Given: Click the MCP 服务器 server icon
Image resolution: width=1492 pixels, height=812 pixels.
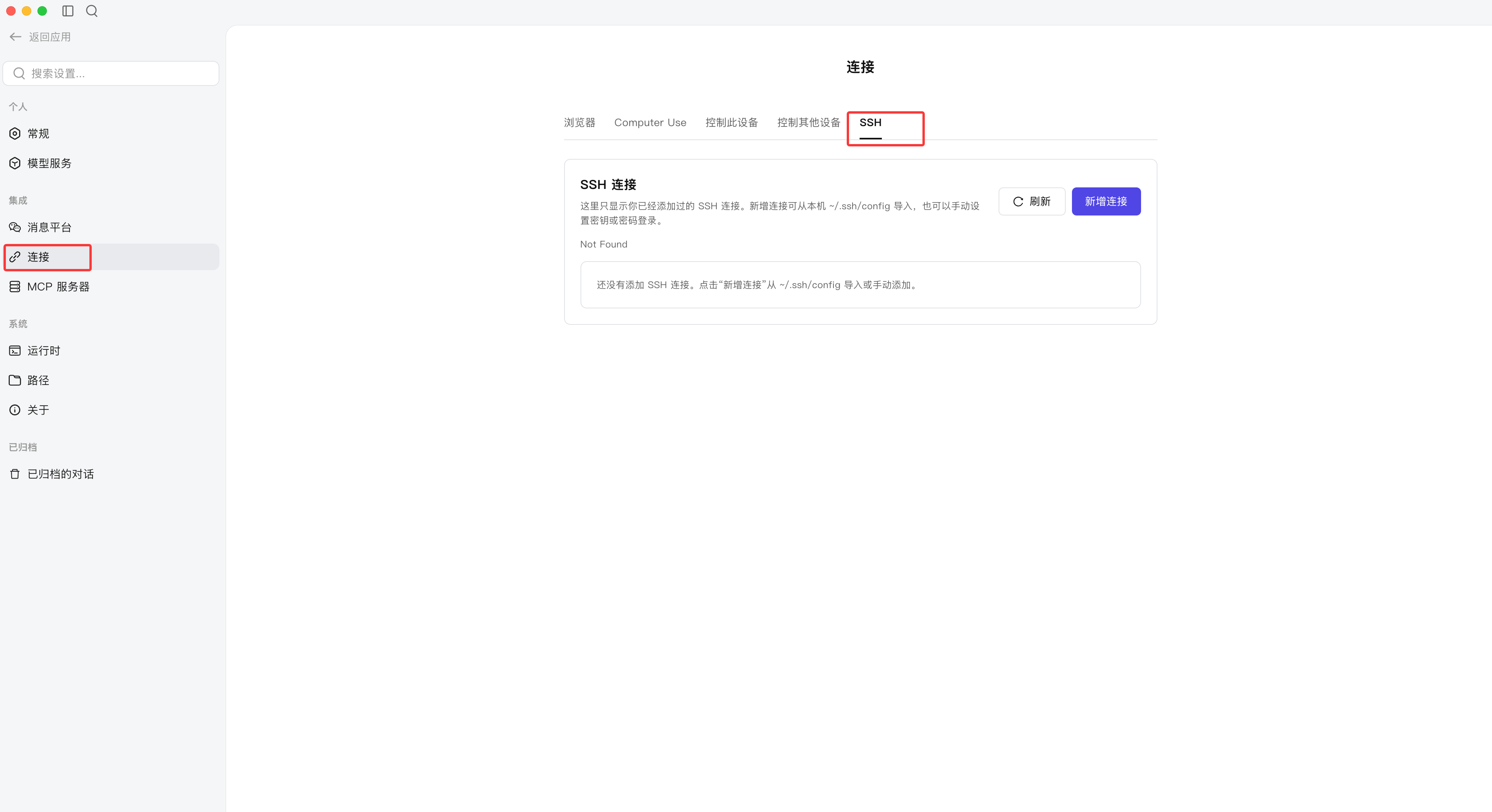Looking at the screenshot, I should (15, 287).
